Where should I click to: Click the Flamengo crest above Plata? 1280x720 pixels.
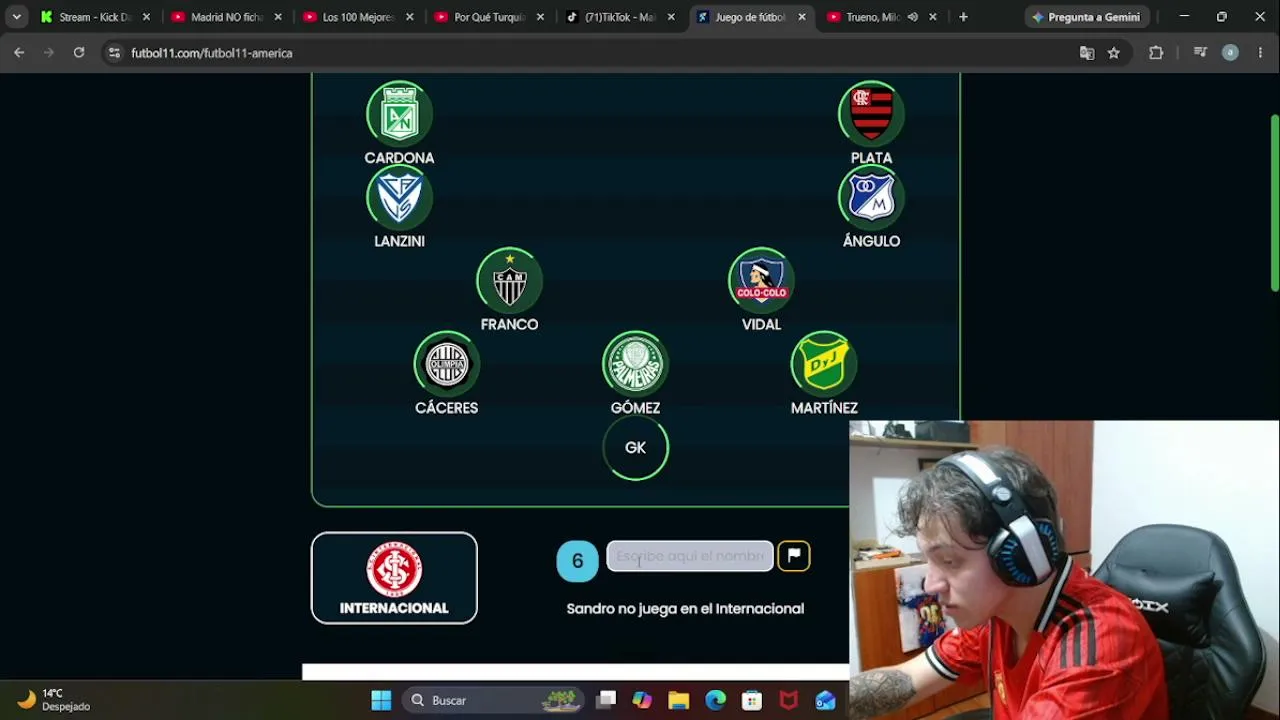pos(871,114)
